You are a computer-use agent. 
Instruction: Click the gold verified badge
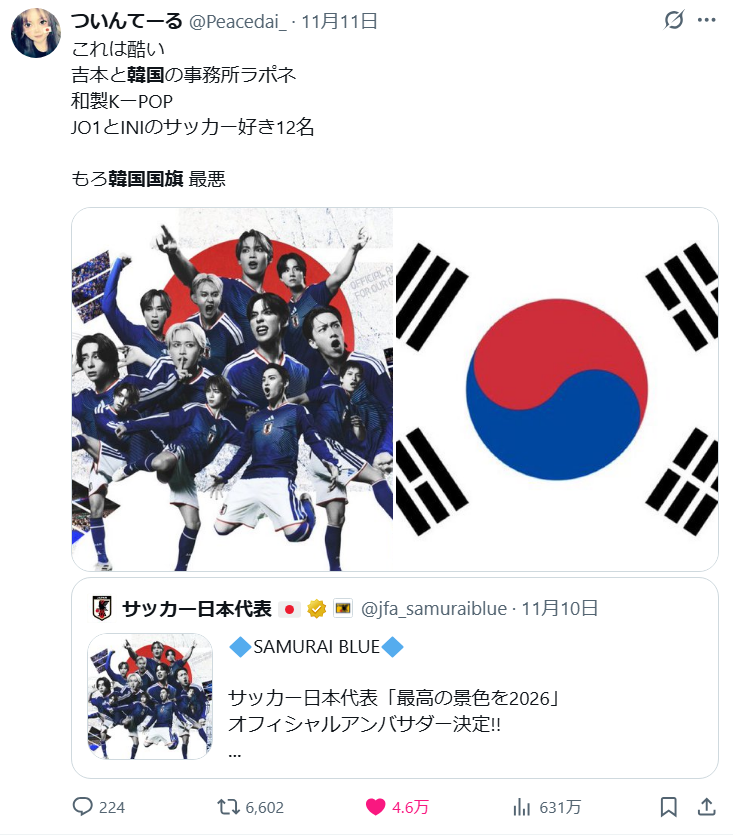pos(317,609)
